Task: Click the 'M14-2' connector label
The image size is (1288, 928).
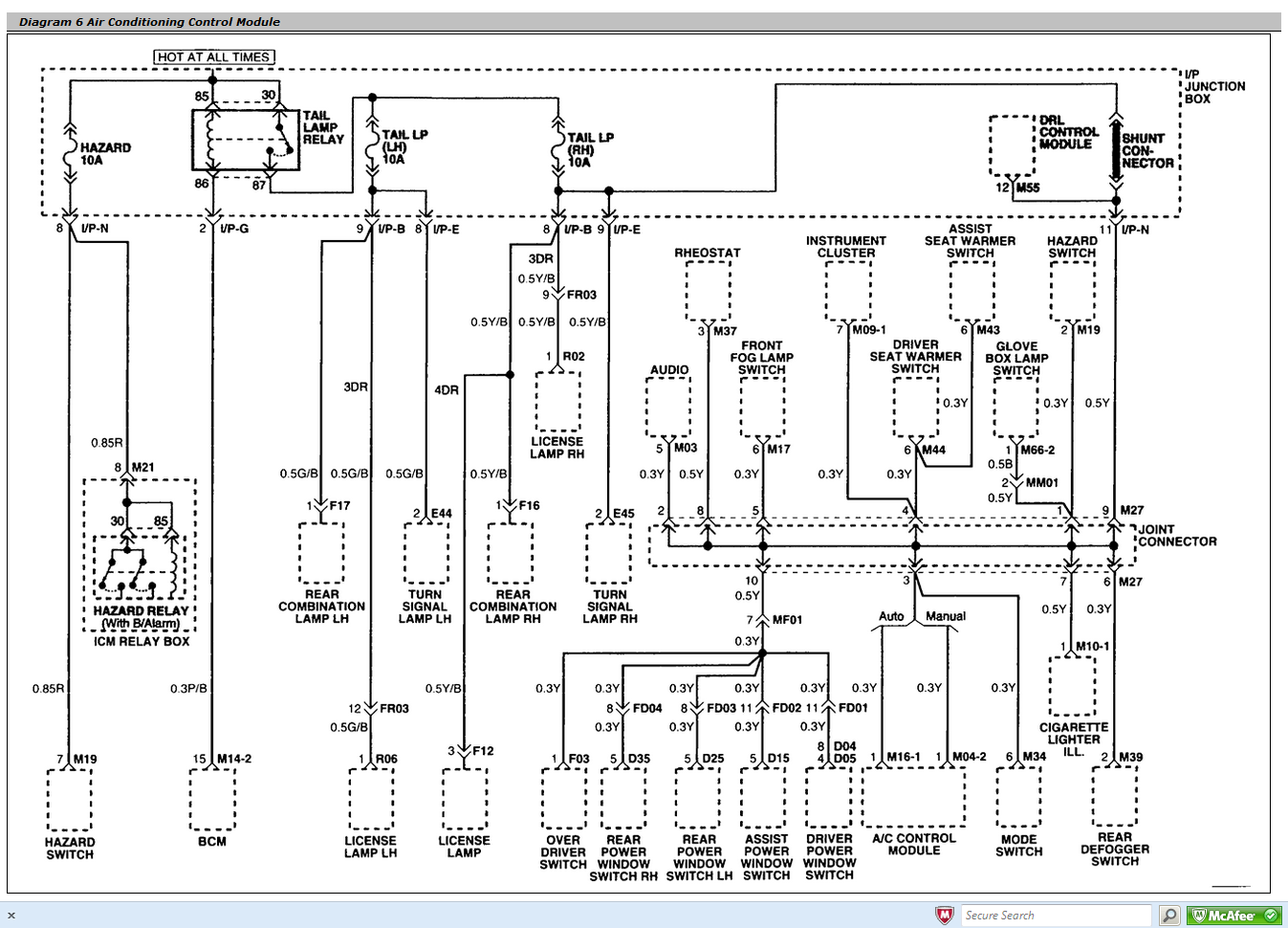Action: [234, 759]
